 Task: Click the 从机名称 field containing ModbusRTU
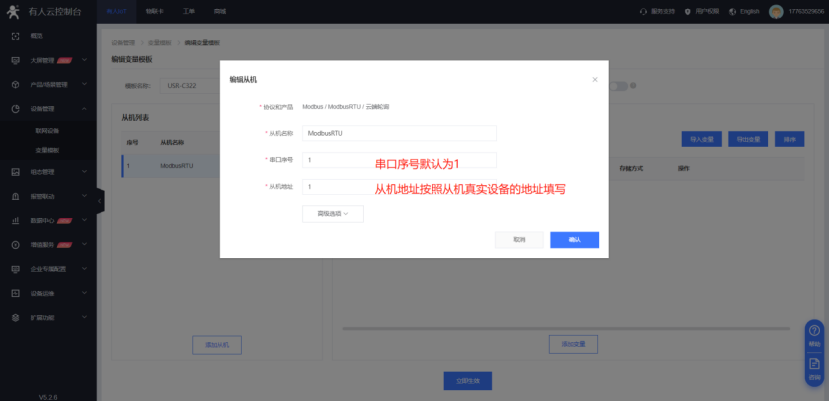(x=399, y=133)
